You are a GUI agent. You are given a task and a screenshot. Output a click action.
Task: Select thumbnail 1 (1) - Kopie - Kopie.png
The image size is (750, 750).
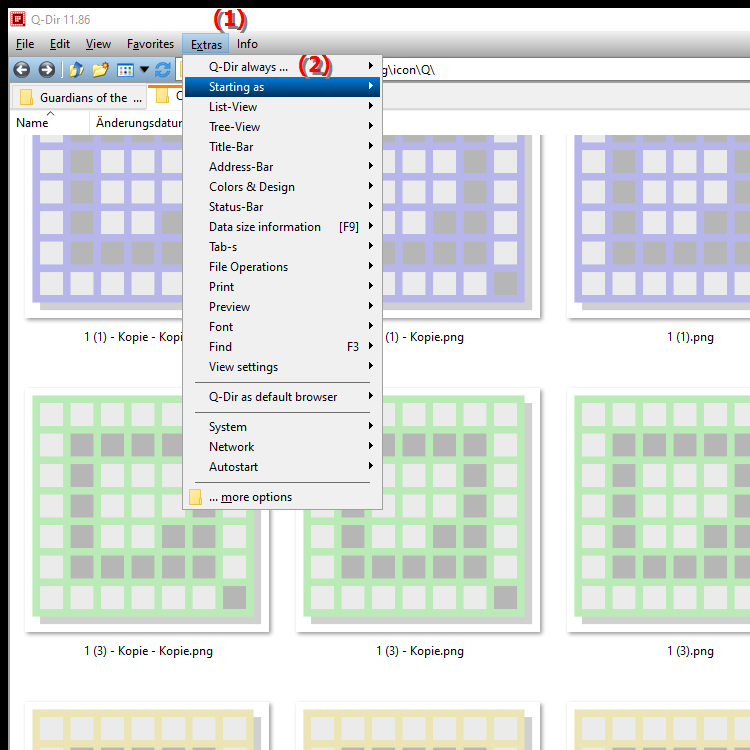(x=104, y=226)
